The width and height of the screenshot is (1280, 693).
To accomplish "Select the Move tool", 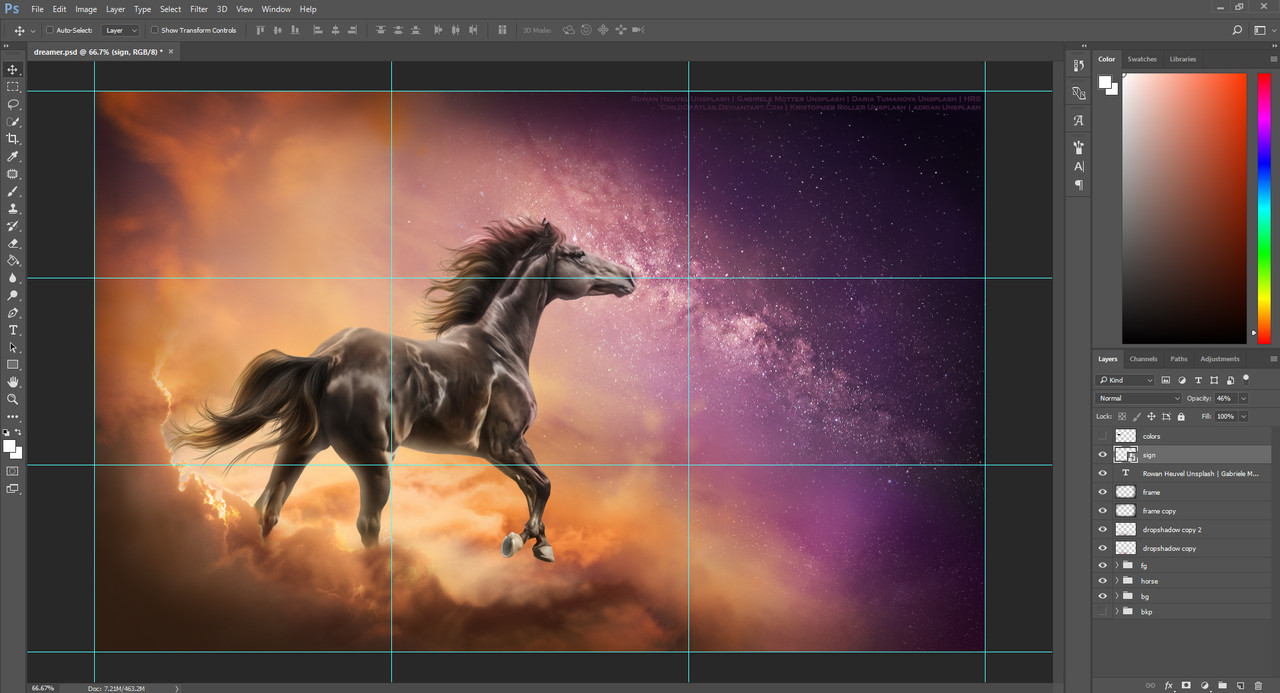I will (13, 69).
